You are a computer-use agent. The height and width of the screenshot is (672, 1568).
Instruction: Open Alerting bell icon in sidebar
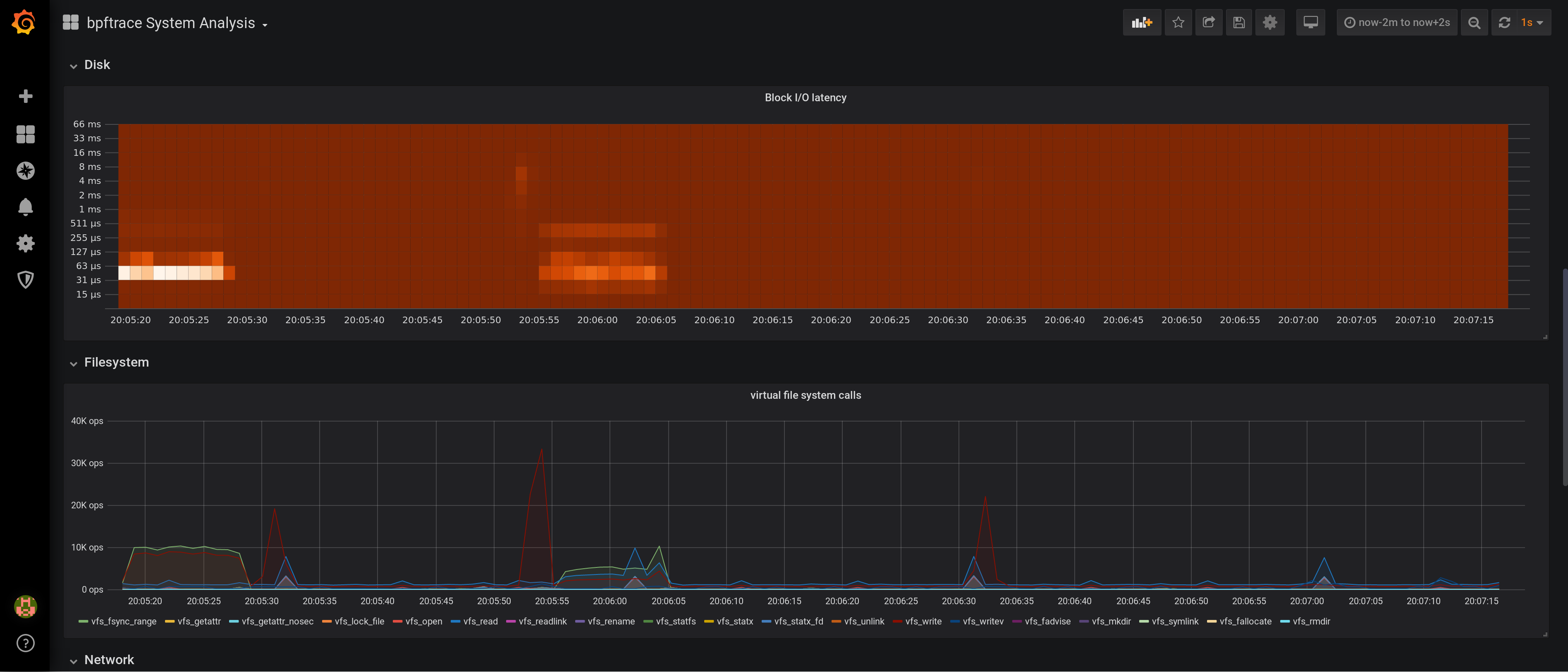(x=25, y=207)
